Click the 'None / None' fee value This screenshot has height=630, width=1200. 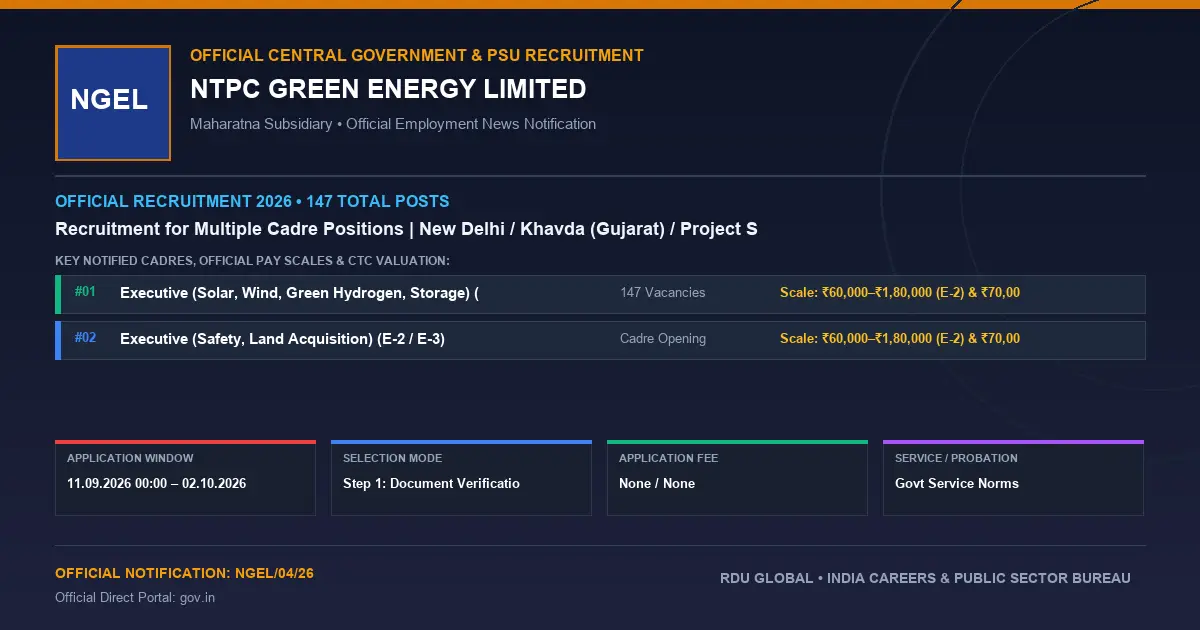pyautogui.click(x=657, y=483)
